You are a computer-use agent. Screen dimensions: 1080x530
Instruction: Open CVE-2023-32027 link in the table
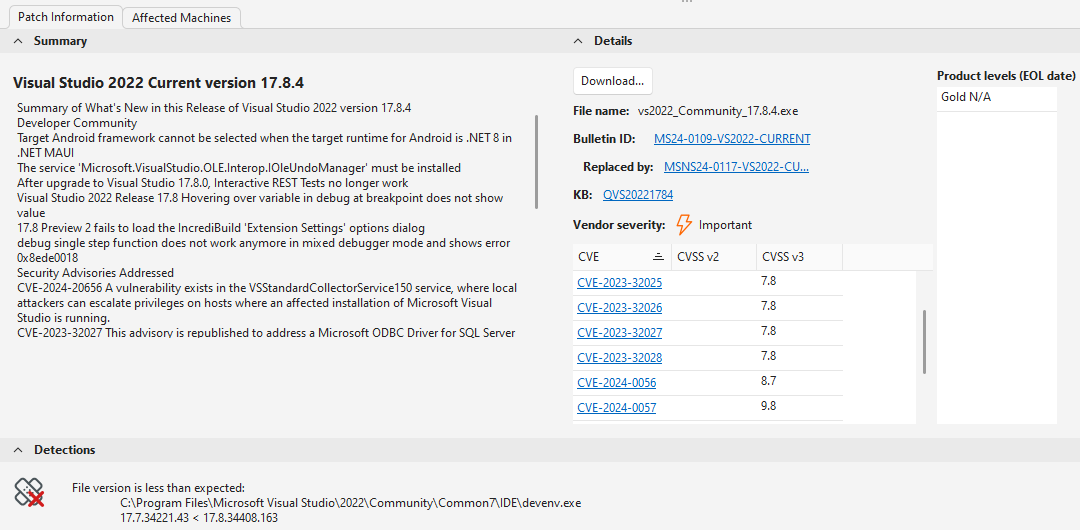[620, 333]
